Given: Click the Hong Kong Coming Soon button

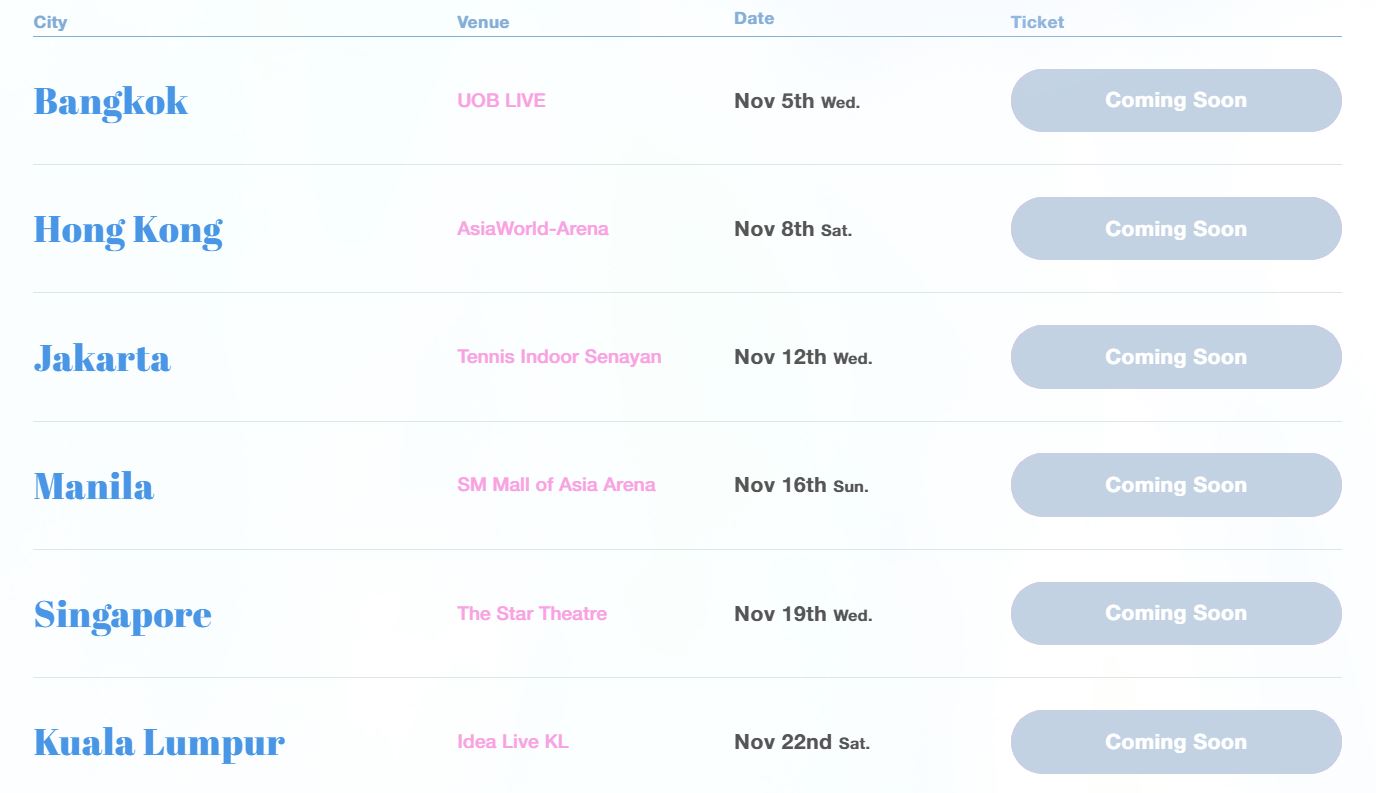Looking at the screenshot, I should pos(1175,229).
